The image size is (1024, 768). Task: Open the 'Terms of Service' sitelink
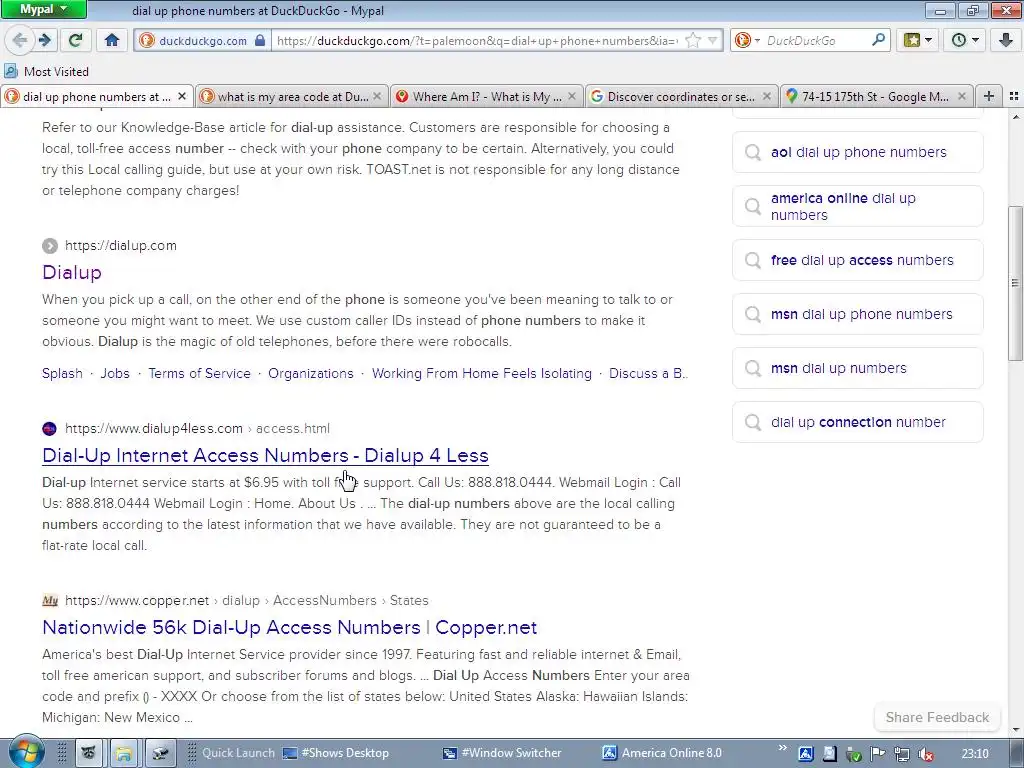pyautogui.click(x=199, y=374)
